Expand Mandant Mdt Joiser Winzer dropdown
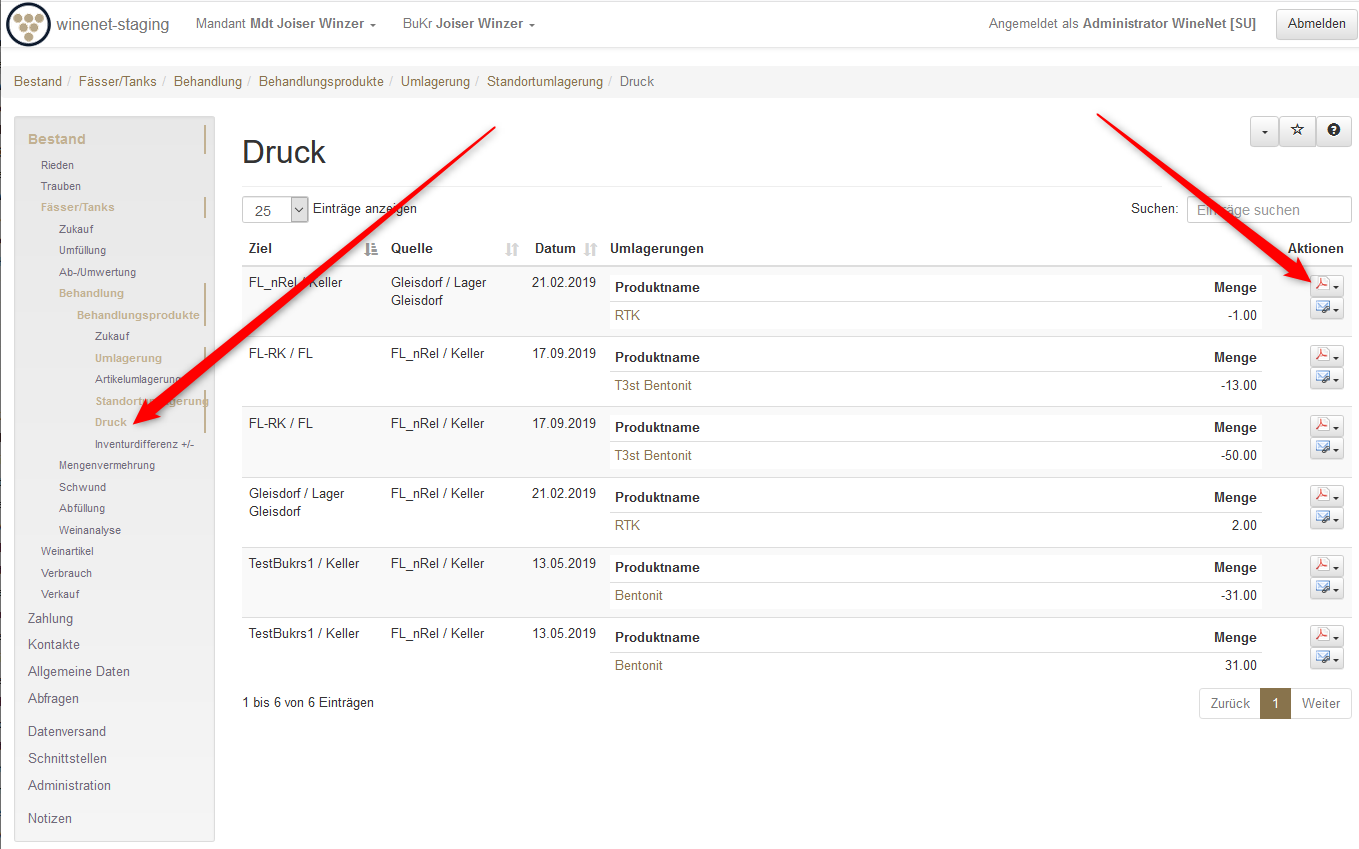Screen dimensions: 1359x849 point(286,24)
